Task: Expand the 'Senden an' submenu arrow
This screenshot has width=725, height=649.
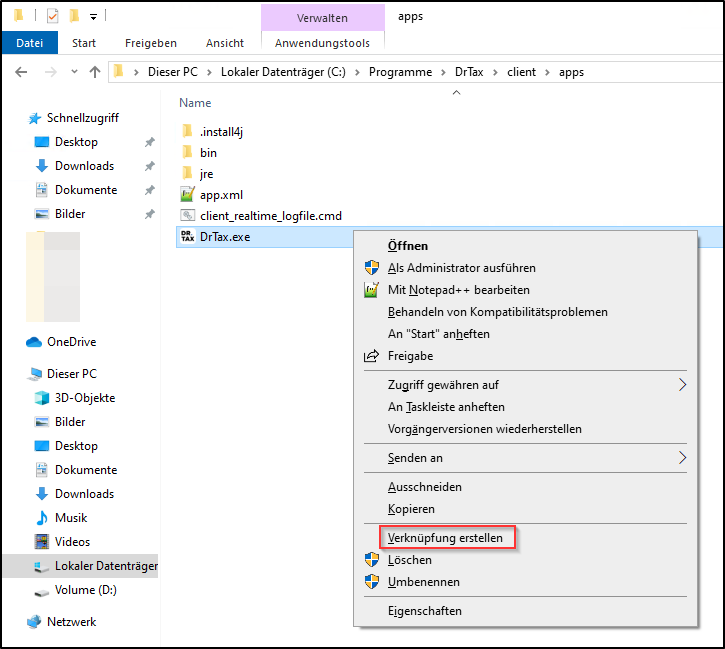Action: [683, 458]
